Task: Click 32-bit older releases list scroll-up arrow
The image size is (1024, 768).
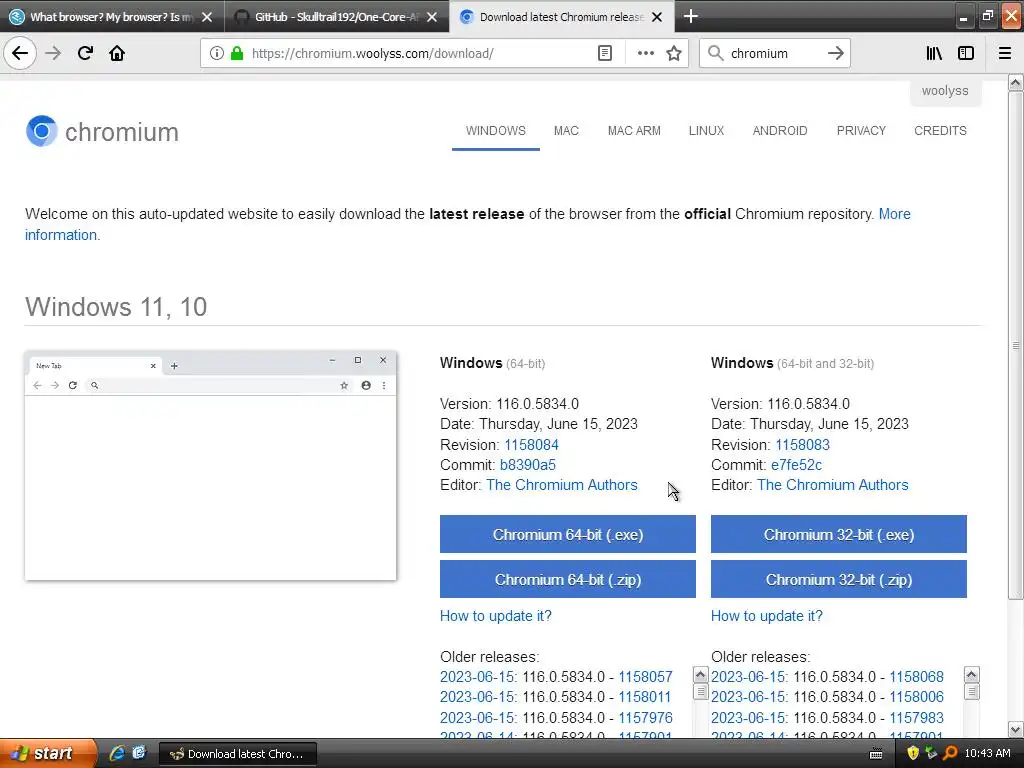Action: click(x=971, y=675)
